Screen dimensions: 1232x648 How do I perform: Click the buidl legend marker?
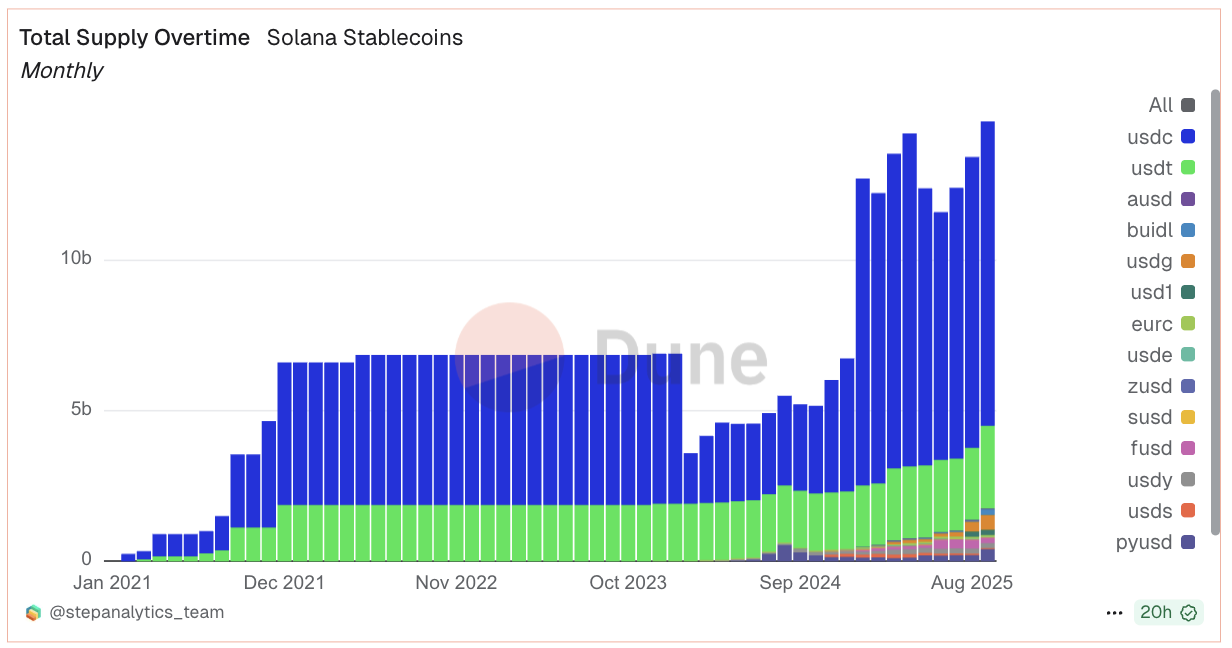(x=1188, y=230)
